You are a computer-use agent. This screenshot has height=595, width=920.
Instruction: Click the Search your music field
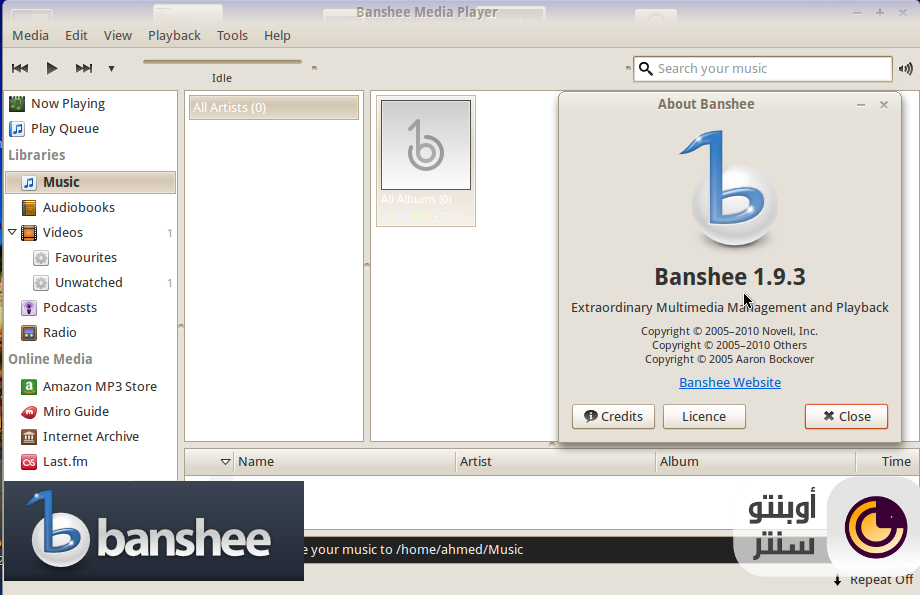click(x=763, y=68)
